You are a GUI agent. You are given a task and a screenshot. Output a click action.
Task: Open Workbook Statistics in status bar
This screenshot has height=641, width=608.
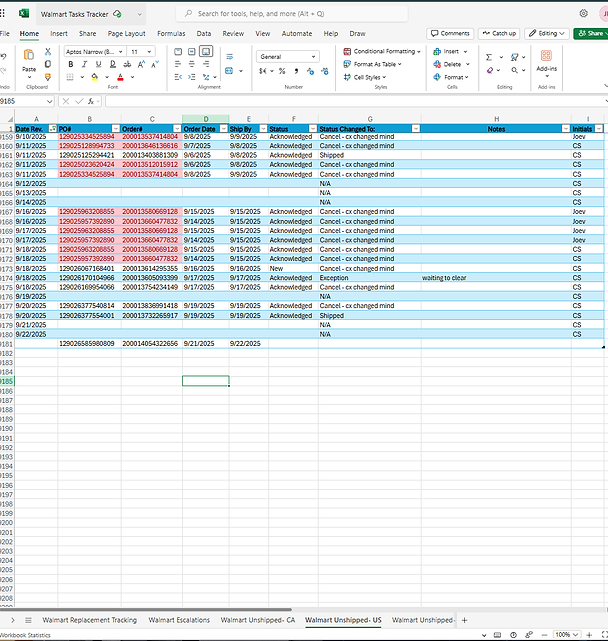coord(25,635)
